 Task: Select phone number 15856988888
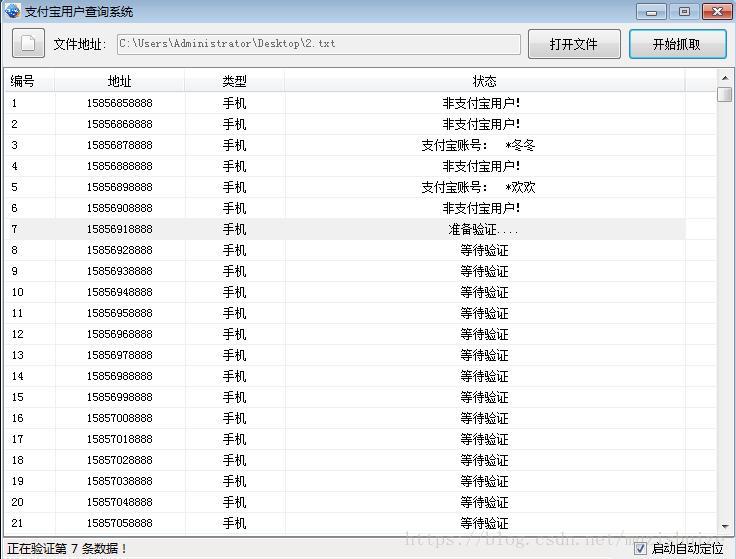[x=120, y=376]
